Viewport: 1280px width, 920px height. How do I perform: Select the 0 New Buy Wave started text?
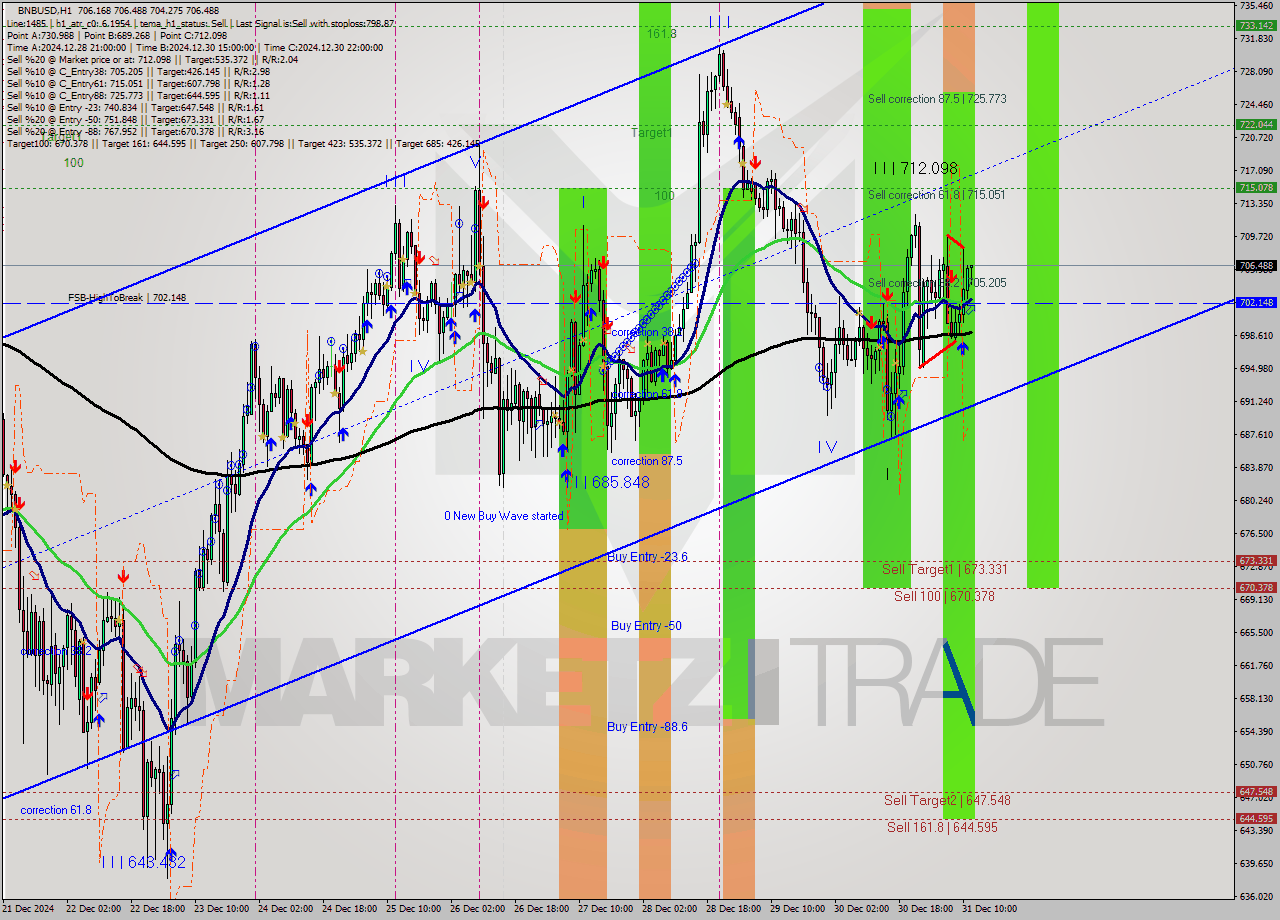pos(504,516)
